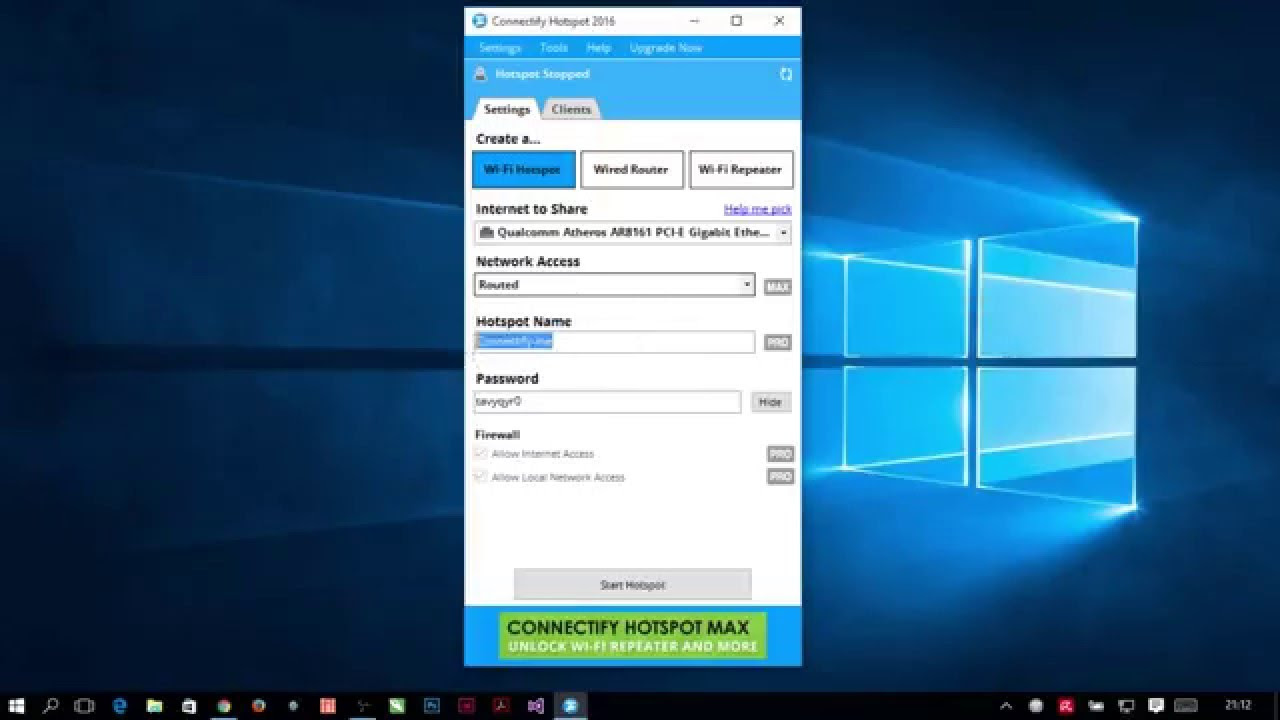1280x720 pixels.
Task: Click the lock icon next to Hotspot Stopped
Action: [480, 74]
